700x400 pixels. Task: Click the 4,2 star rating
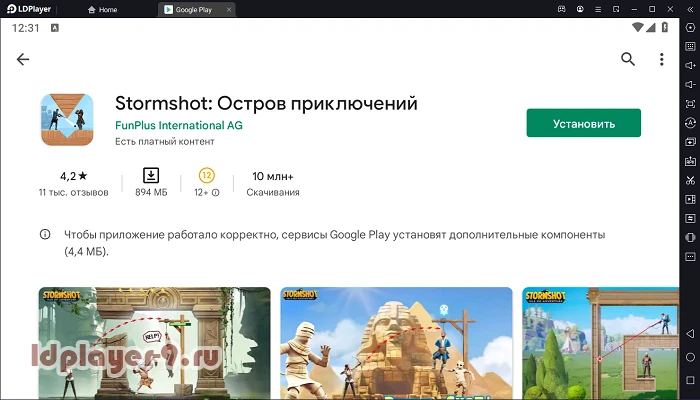coord(74,176)
